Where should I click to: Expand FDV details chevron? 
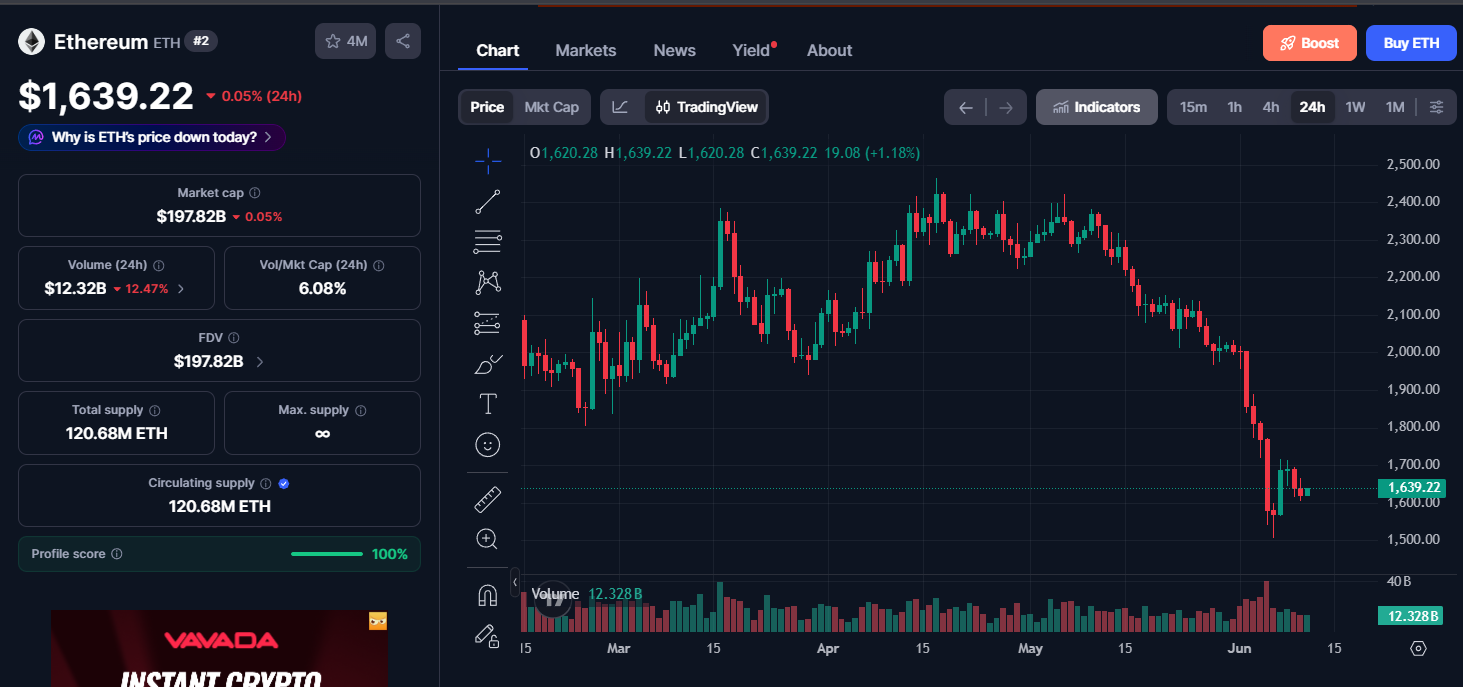coord(260,361)
